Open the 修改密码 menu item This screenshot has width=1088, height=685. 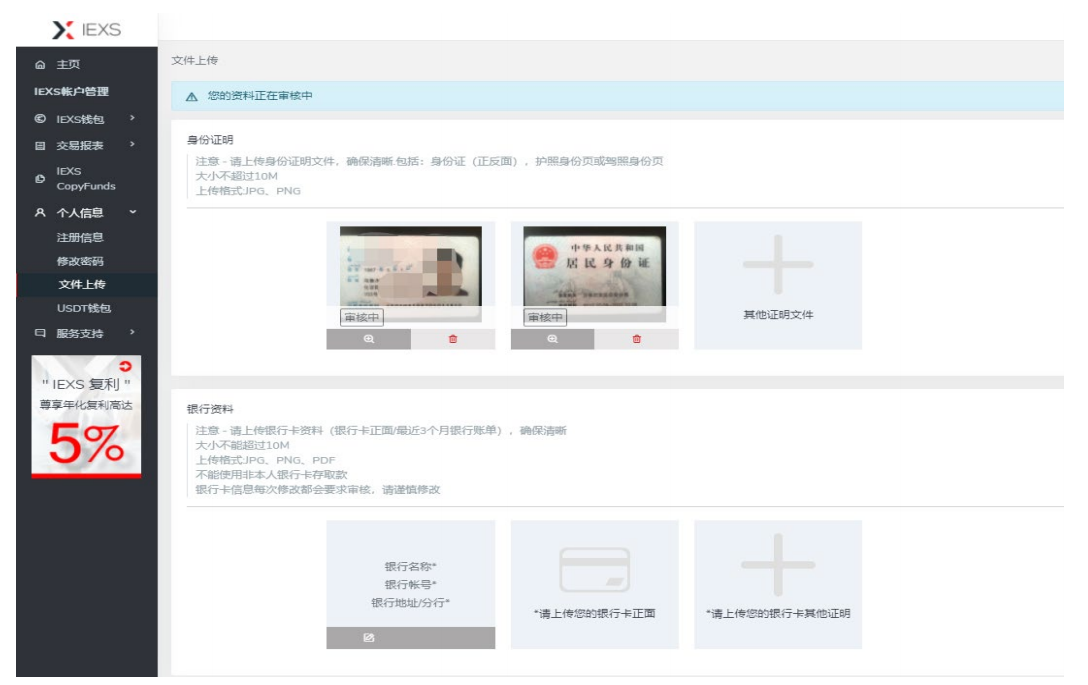click(x=80, y=261)
